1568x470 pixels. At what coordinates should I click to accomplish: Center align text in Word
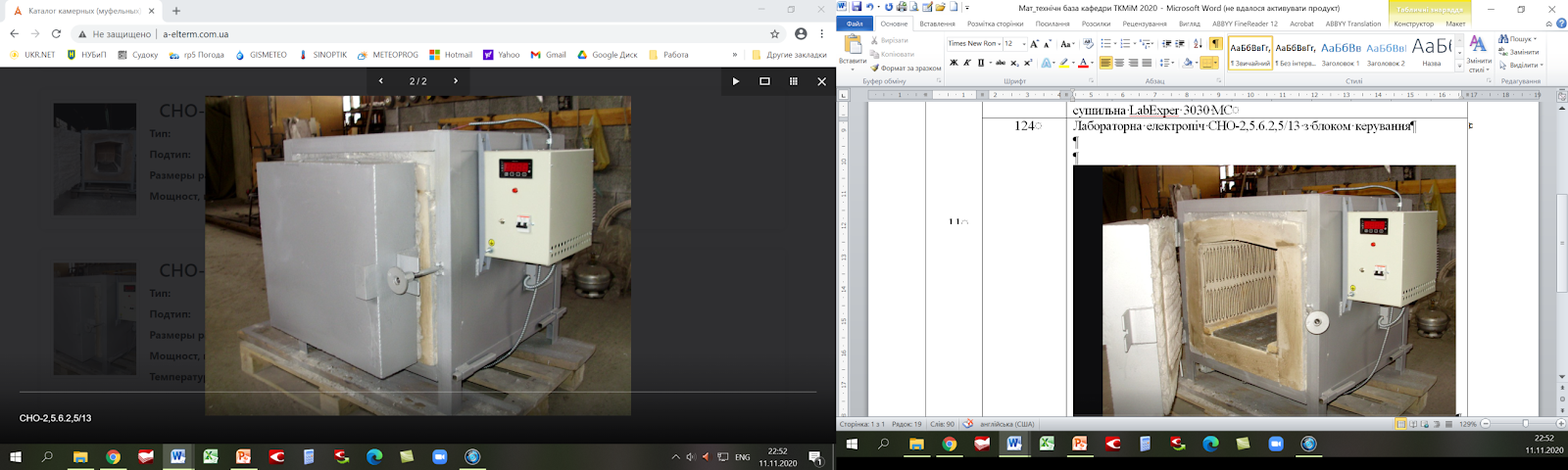tap(1119, 63)
